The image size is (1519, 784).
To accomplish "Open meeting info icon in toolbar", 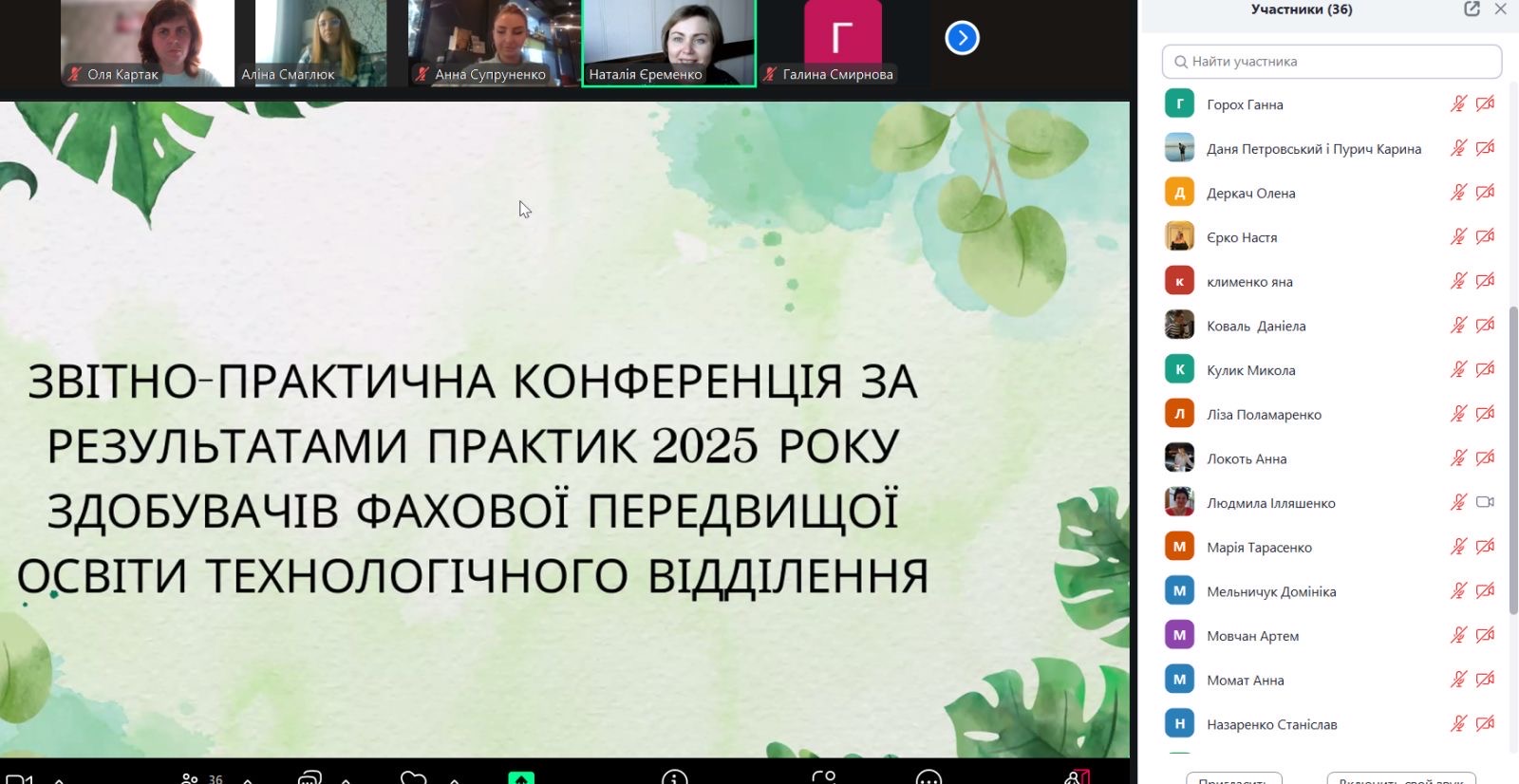I will (674, 778).
